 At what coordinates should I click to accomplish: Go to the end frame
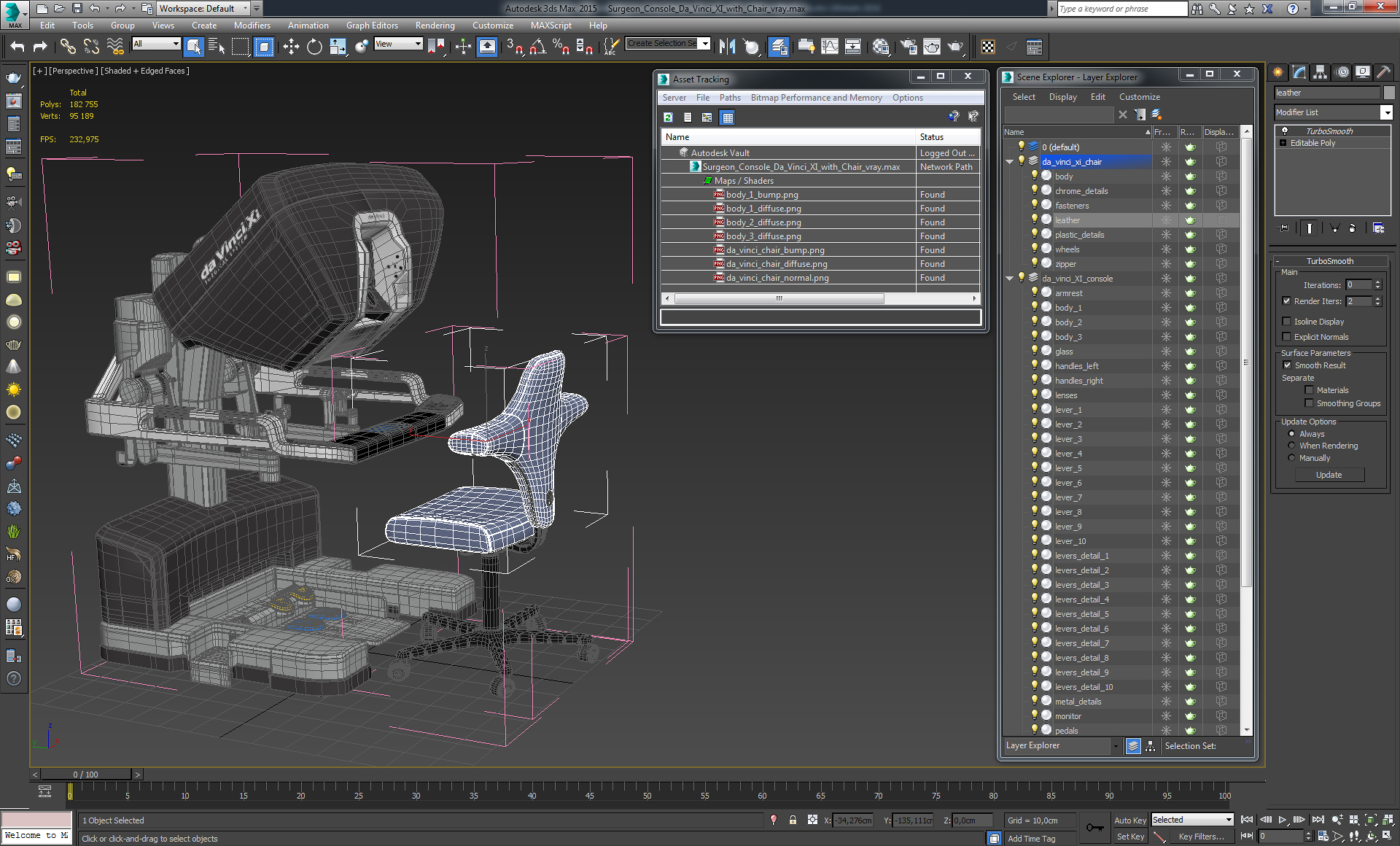pos(1318,820)
